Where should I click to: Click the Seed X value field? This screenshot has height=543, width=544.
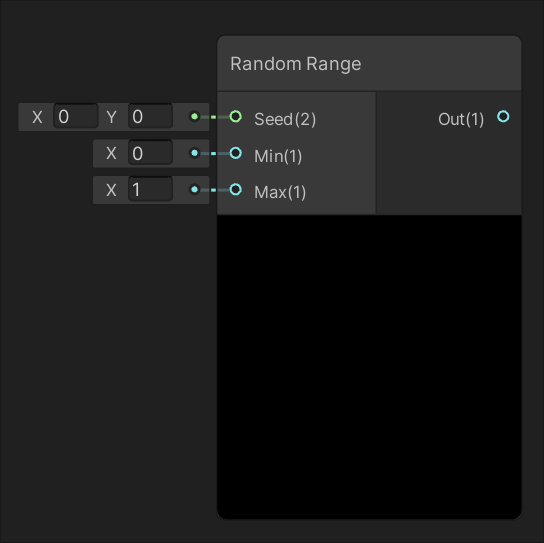(x=76, y=116)
